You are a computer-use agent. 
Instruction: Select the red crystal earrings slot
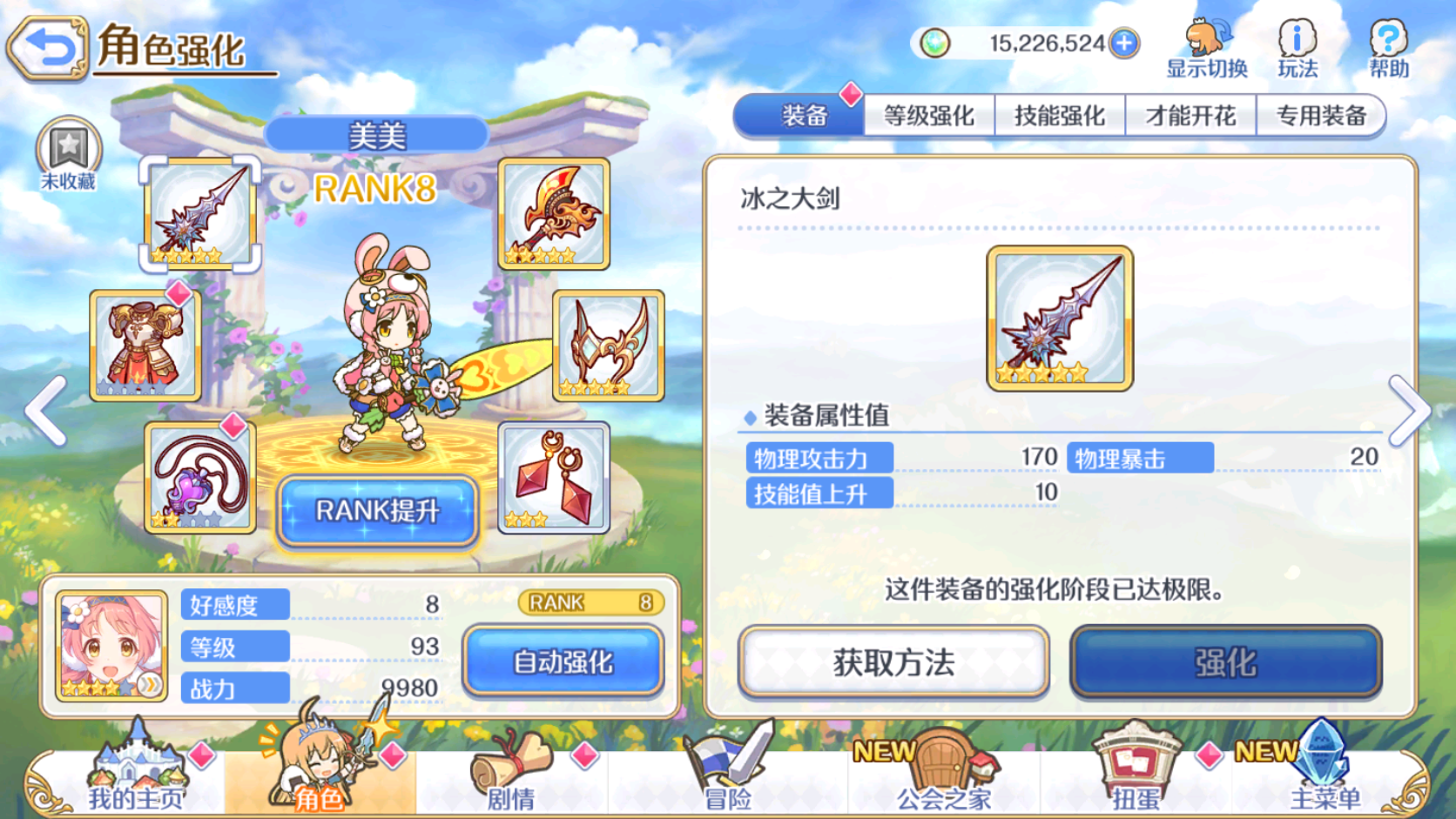pyautogui.click(x=554, y=478)
